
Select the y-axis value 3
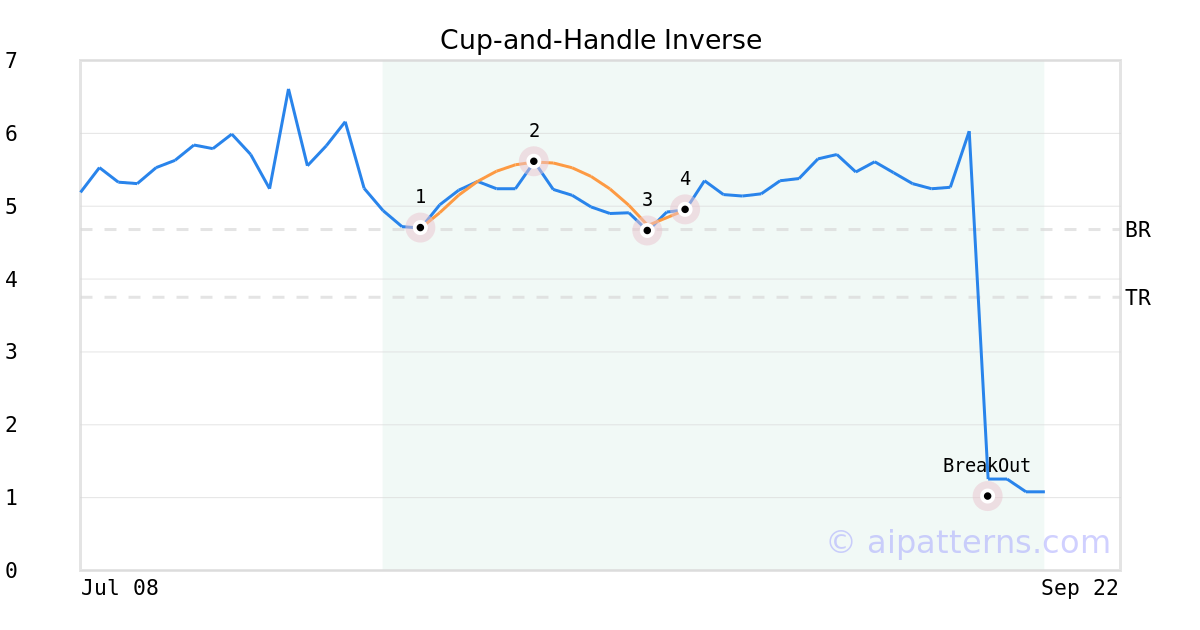11,352
